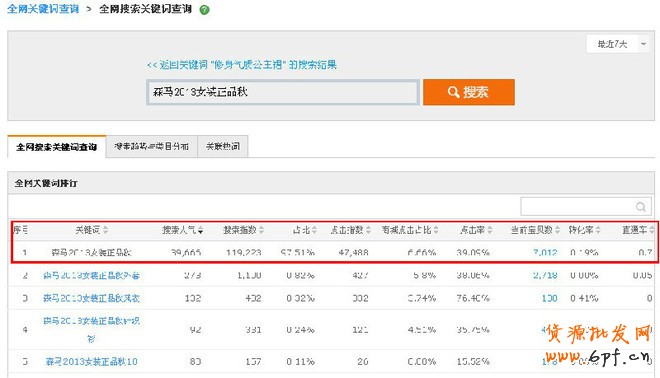Open keyword link in row 3 ending 风衣

tap(91, 298)
